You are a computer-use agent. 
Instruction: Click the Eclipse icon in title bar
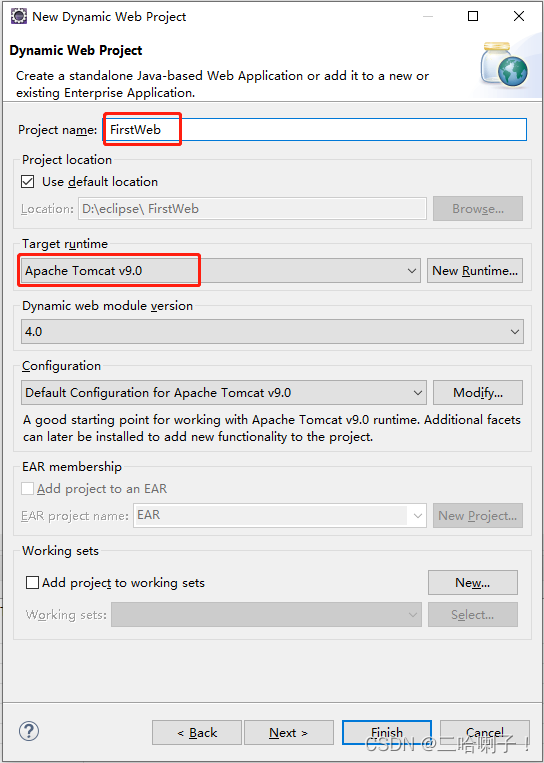(18, 16)
